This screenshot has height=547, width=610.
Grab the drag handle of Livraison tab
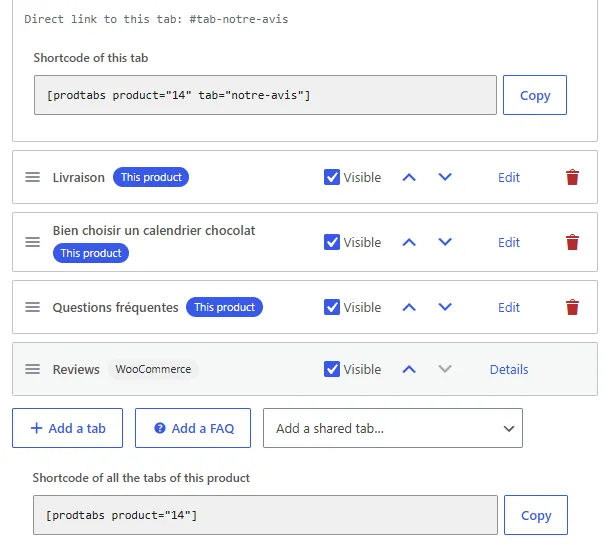pos(32,177)
